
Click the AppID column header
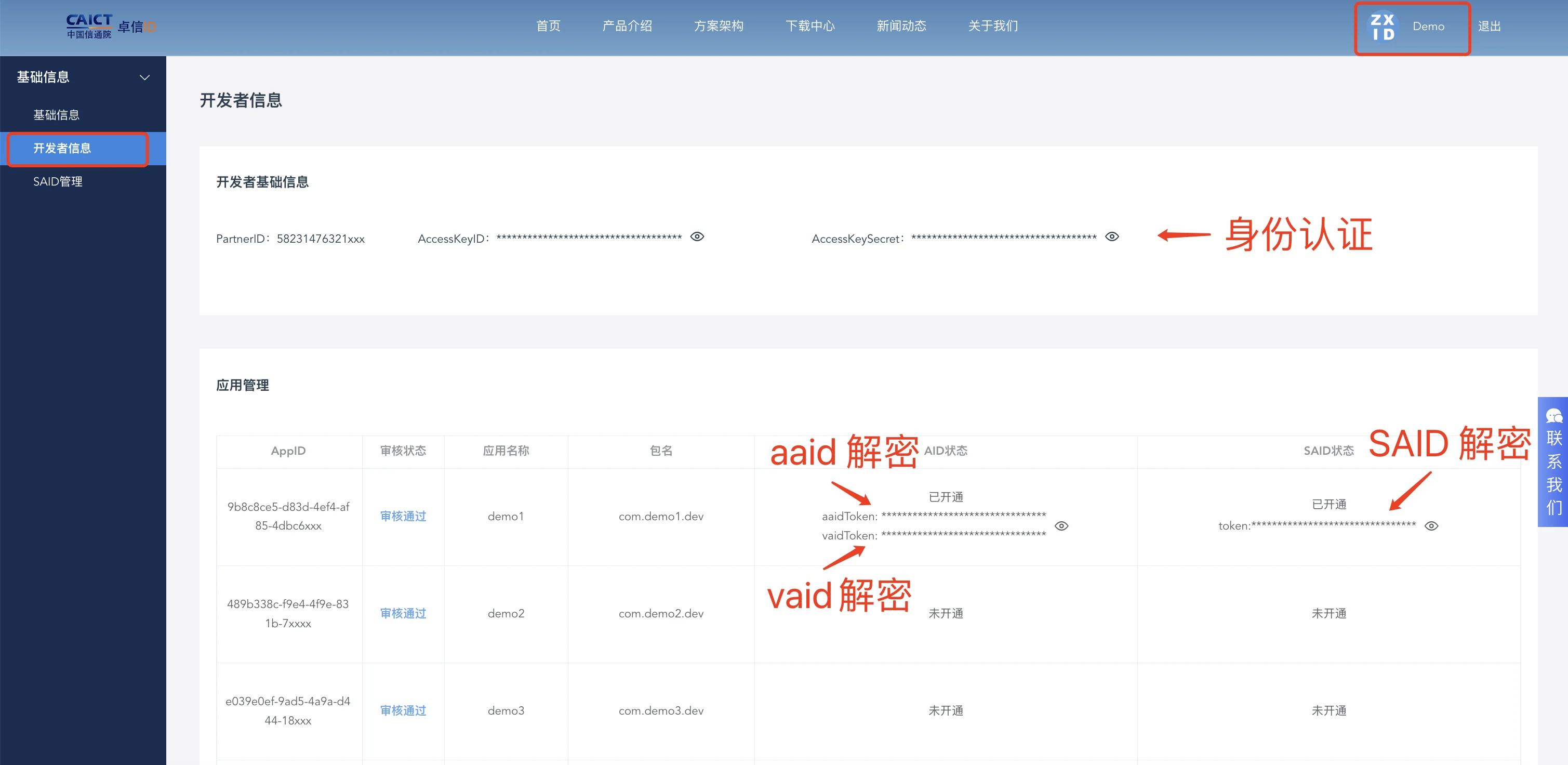288,451
